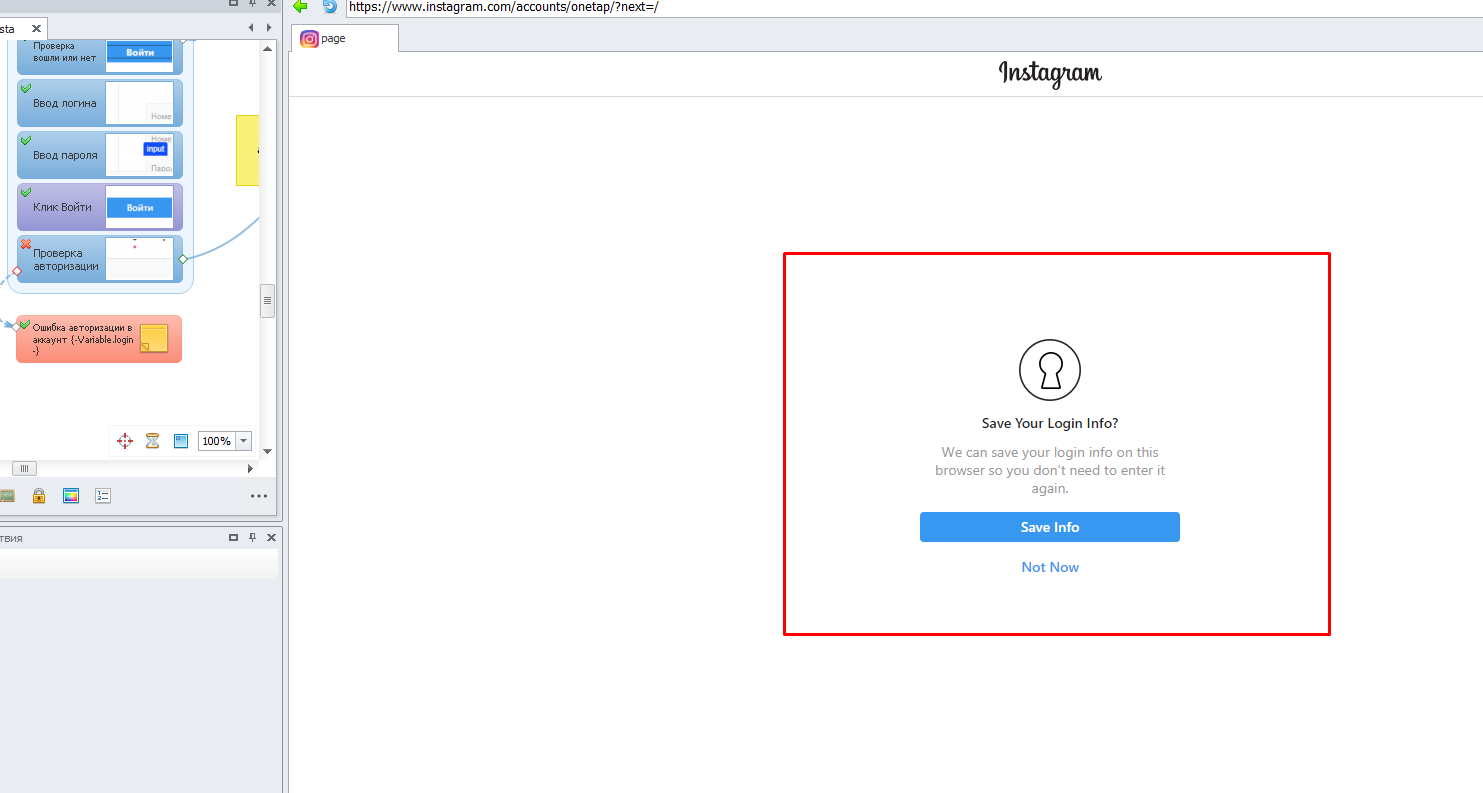
Task: Choose the Not Now link
Action: coord(1050,567)
